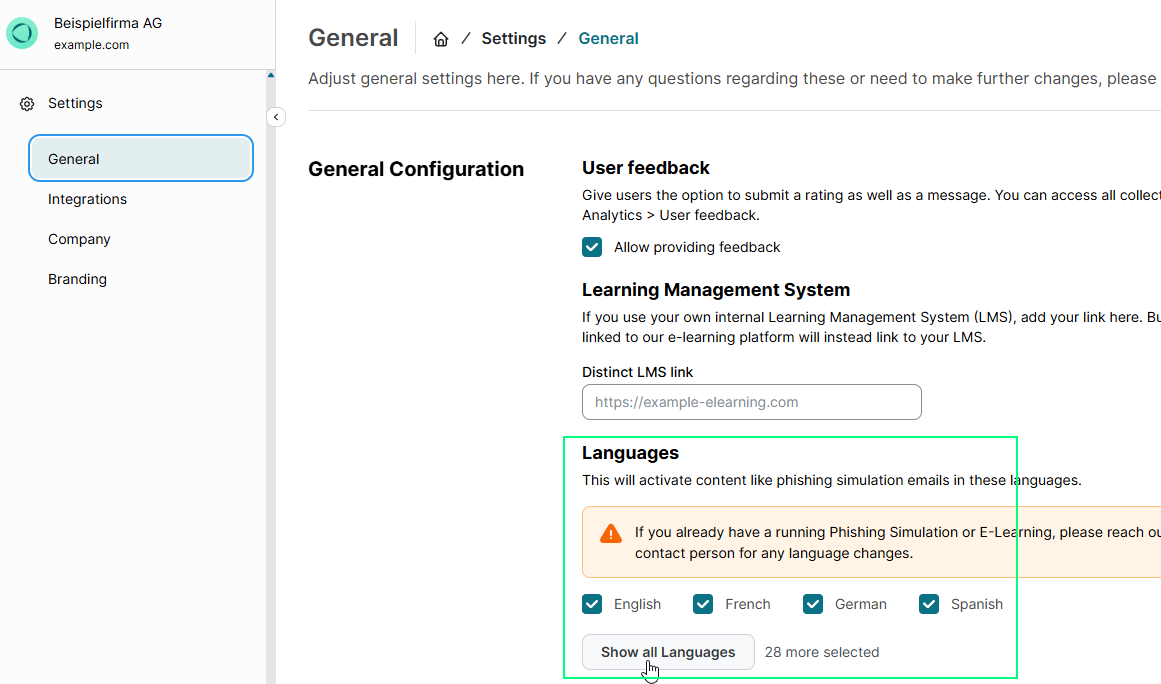Click the General breadcrumb link
Screen dimensions: 1161x684
608,39
